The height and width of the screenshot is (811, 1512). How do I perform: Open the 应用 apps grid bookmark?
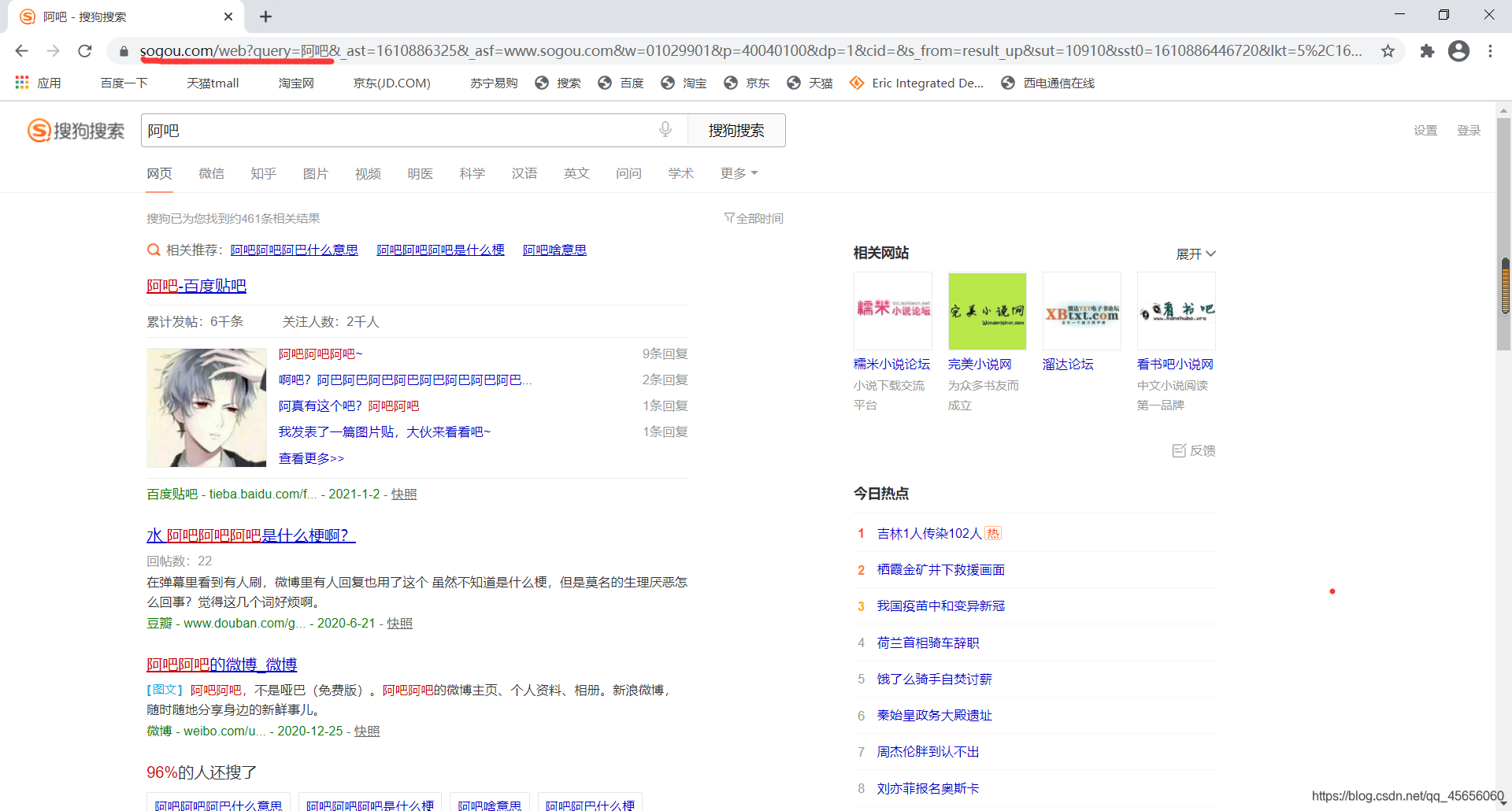pos(38,83)
